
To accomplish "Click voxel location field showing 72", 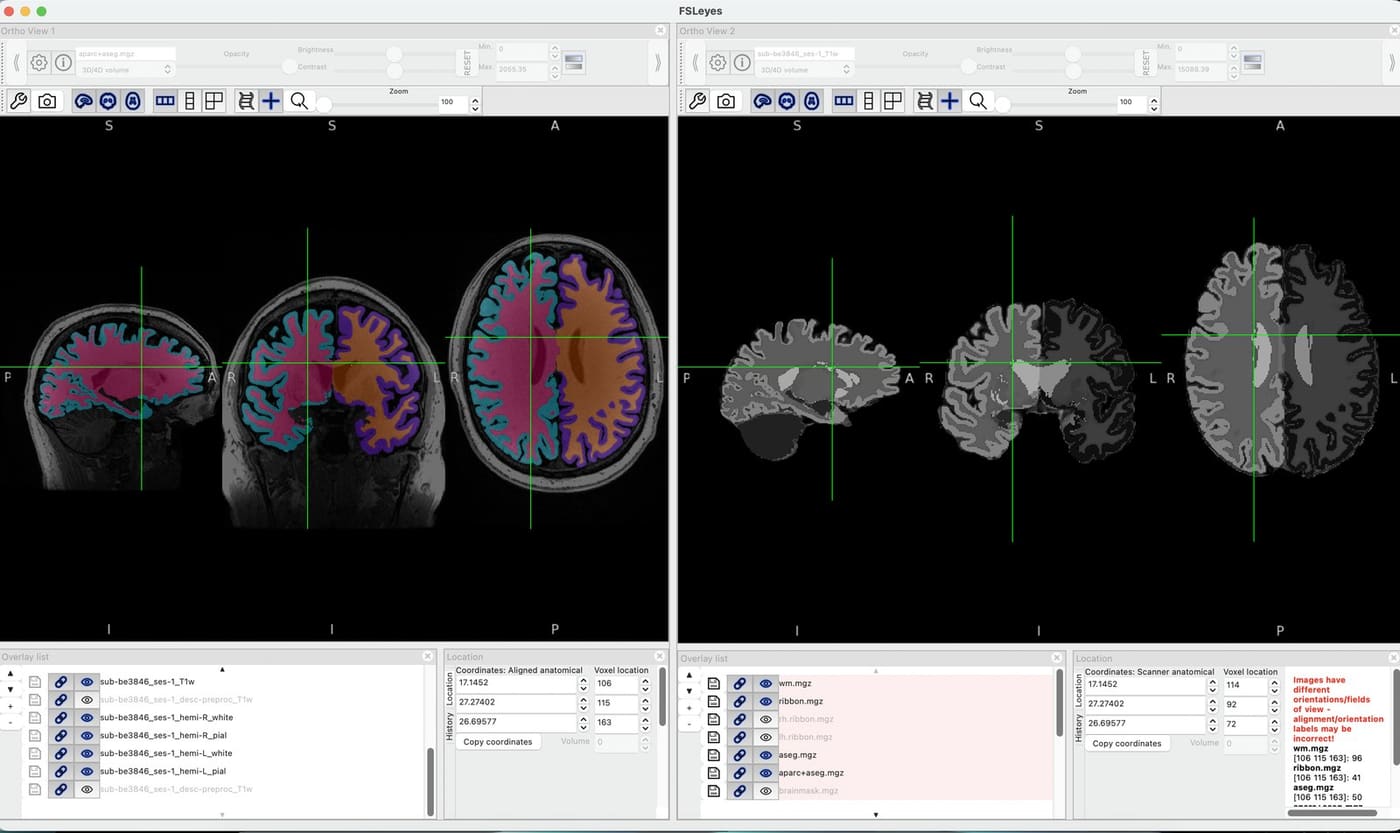I will 1245,723.
